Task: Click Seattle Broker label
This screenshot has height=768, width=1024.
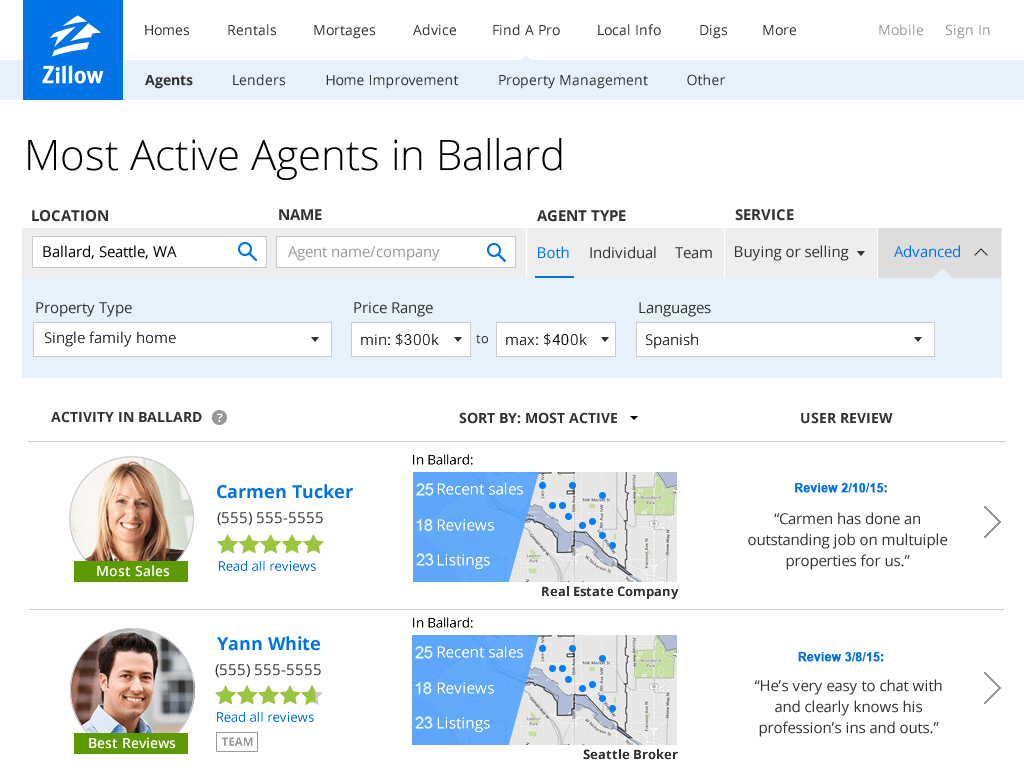Action: [630, 754]
